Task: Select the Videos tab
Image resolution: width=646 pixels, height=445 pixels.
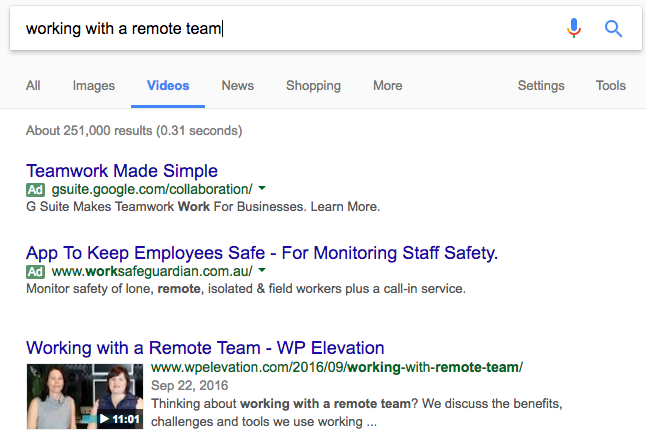Action: tap(168, 85)
